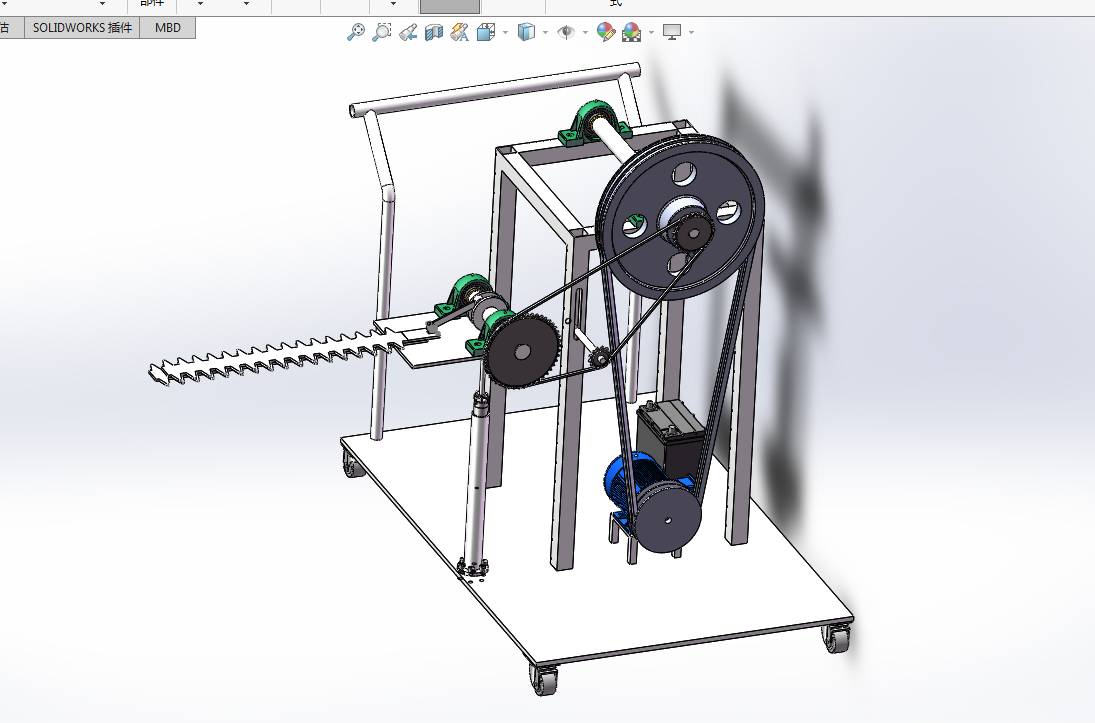Open the Edit Appearance color ball

[605, 32]
